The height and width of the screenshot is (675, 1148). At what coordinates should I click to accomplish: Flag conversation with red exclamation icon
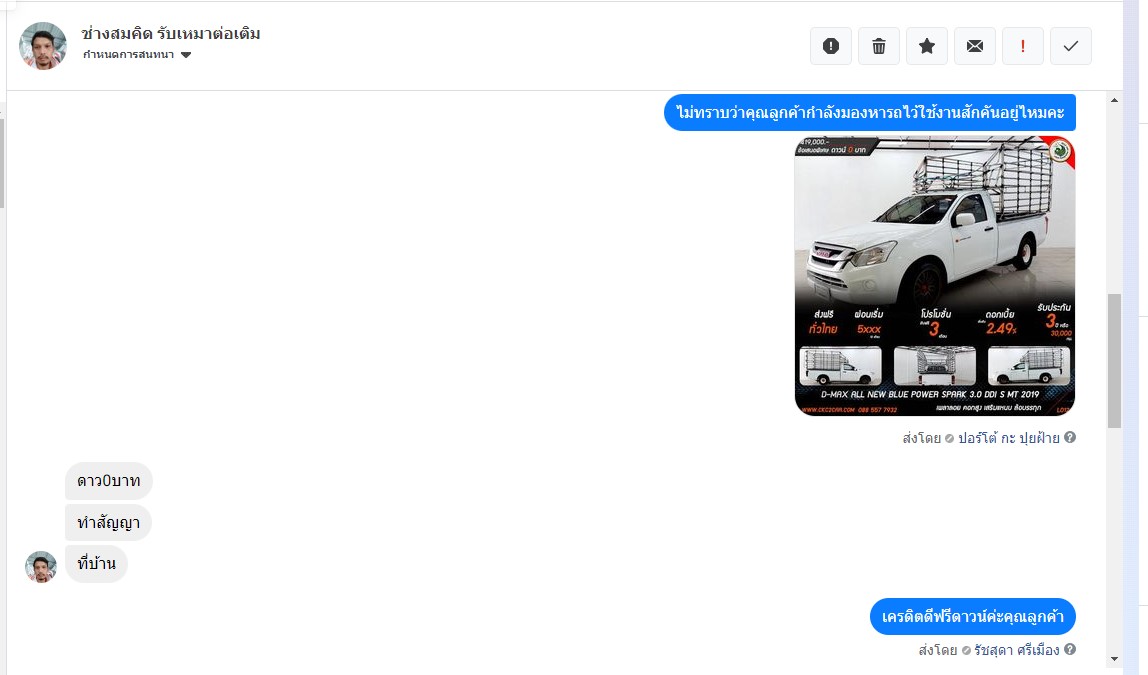[x=1023, y=46]
